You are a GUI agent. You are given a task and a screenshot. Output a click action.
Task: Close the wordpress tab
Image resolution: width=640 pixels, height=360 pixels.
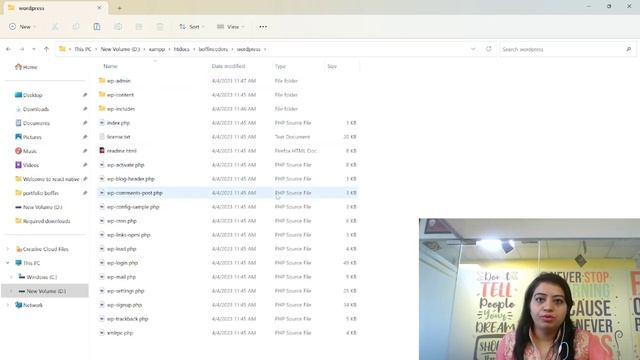pyautogui.click(x=99, y=8)
